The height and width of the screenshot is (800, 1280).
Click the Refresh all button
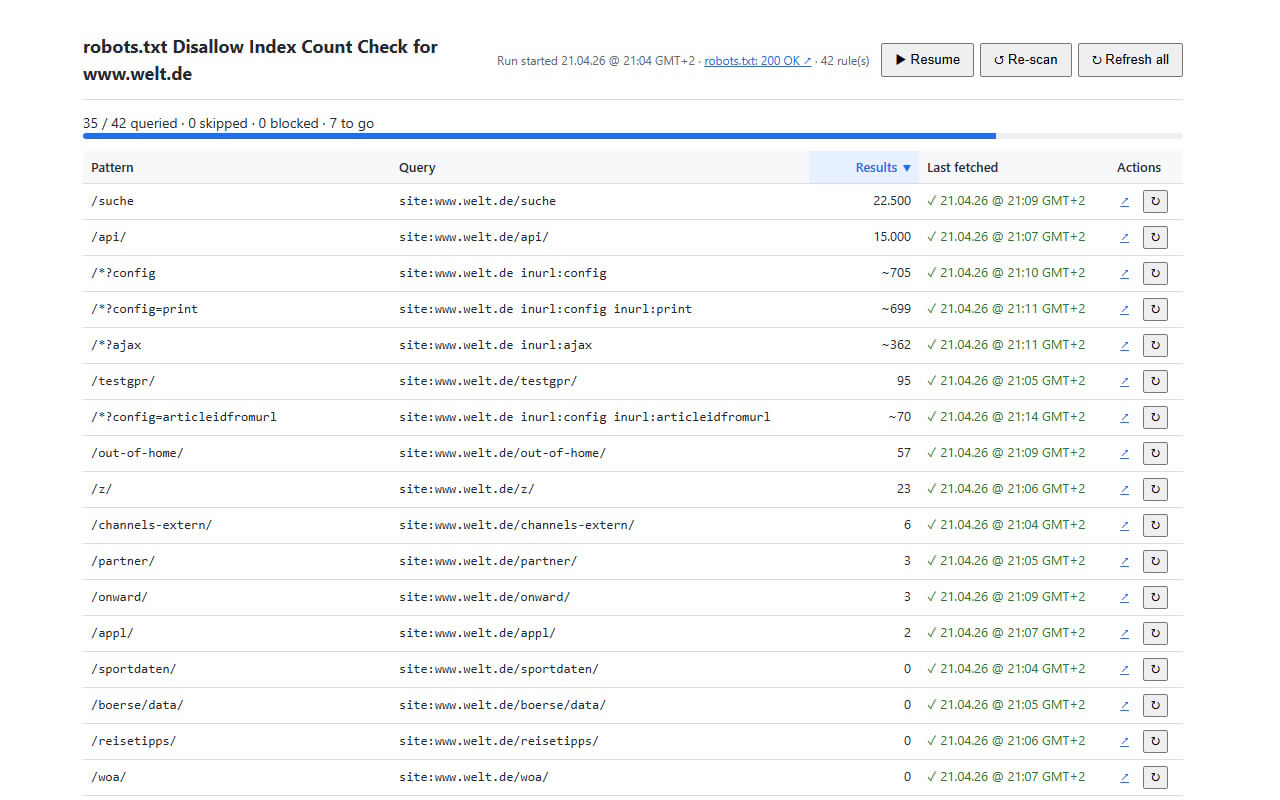pyautogui.click(x=1130, y=60)
